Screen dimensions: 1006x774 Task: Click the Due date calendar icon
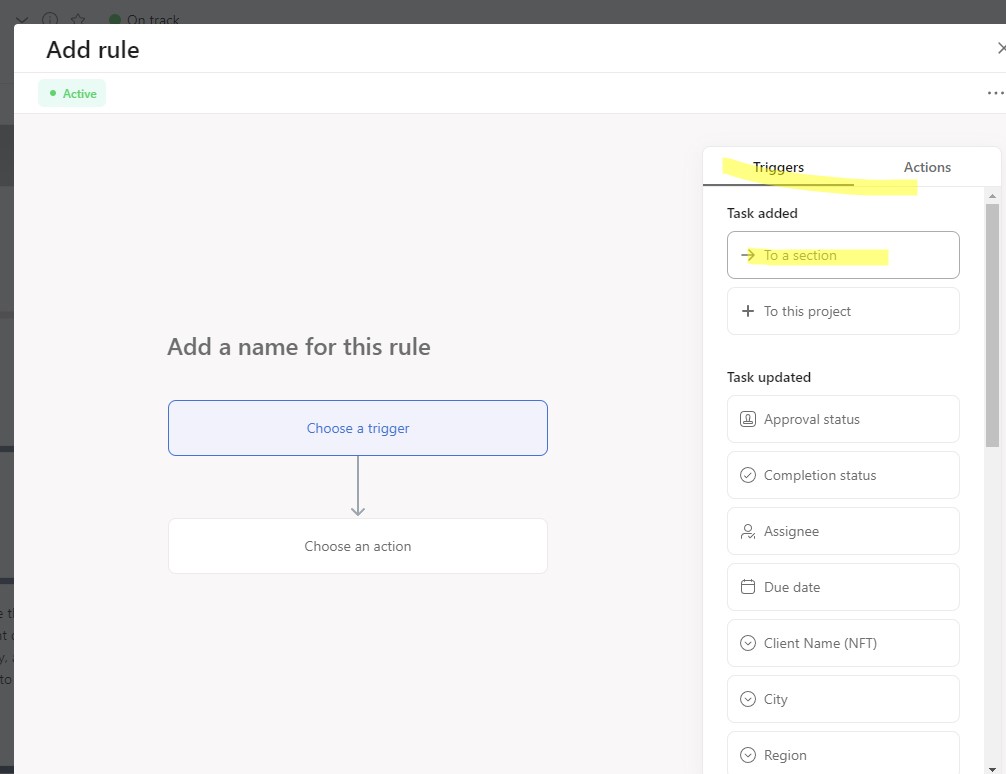coord(747,587)
